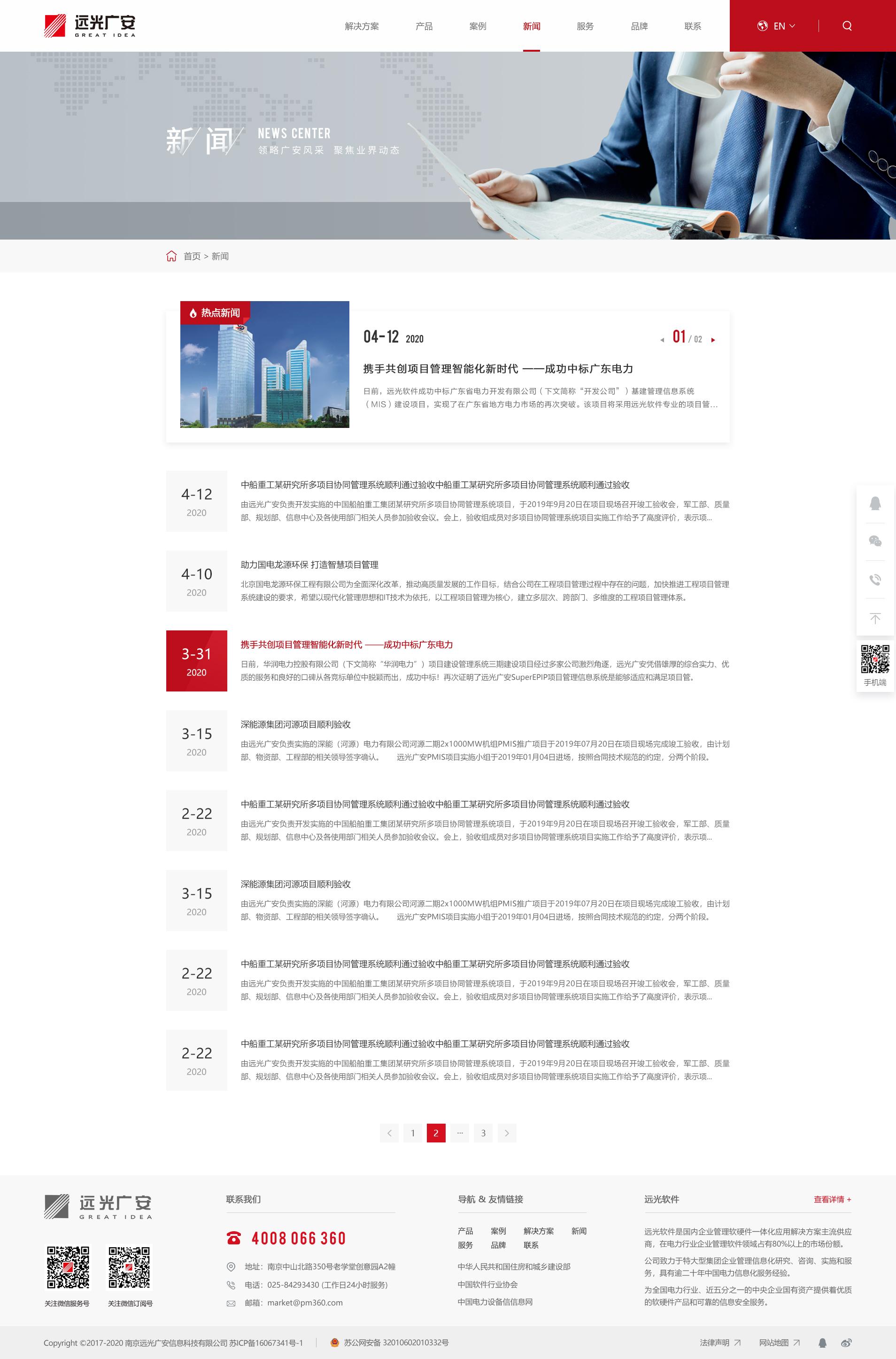Screen dimensions: 896x1359
Task: Go to page 3
Action: 483,1133
